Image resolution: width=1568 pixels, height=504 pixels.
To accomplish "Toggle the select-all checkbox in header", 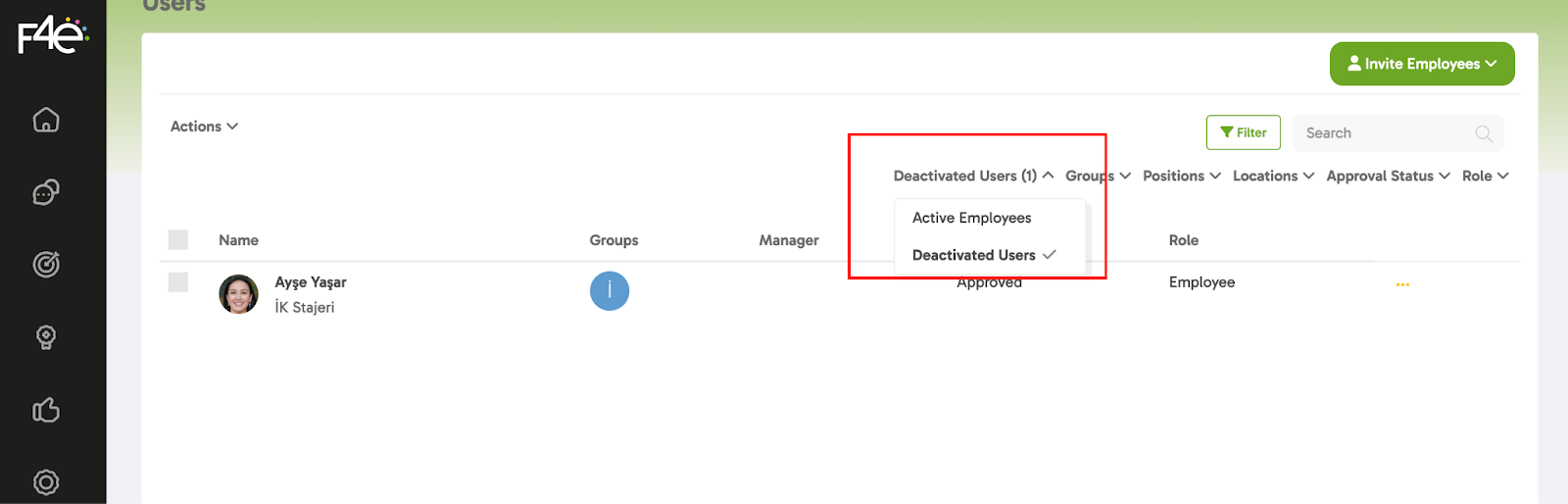I will 178,240.
